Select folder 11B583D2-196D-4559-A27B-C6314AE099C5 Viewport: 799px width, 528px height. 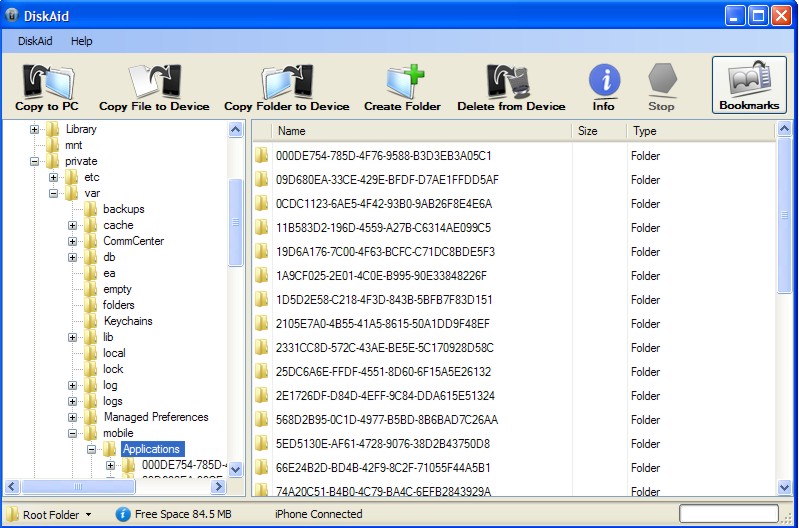tap(383, 228)
